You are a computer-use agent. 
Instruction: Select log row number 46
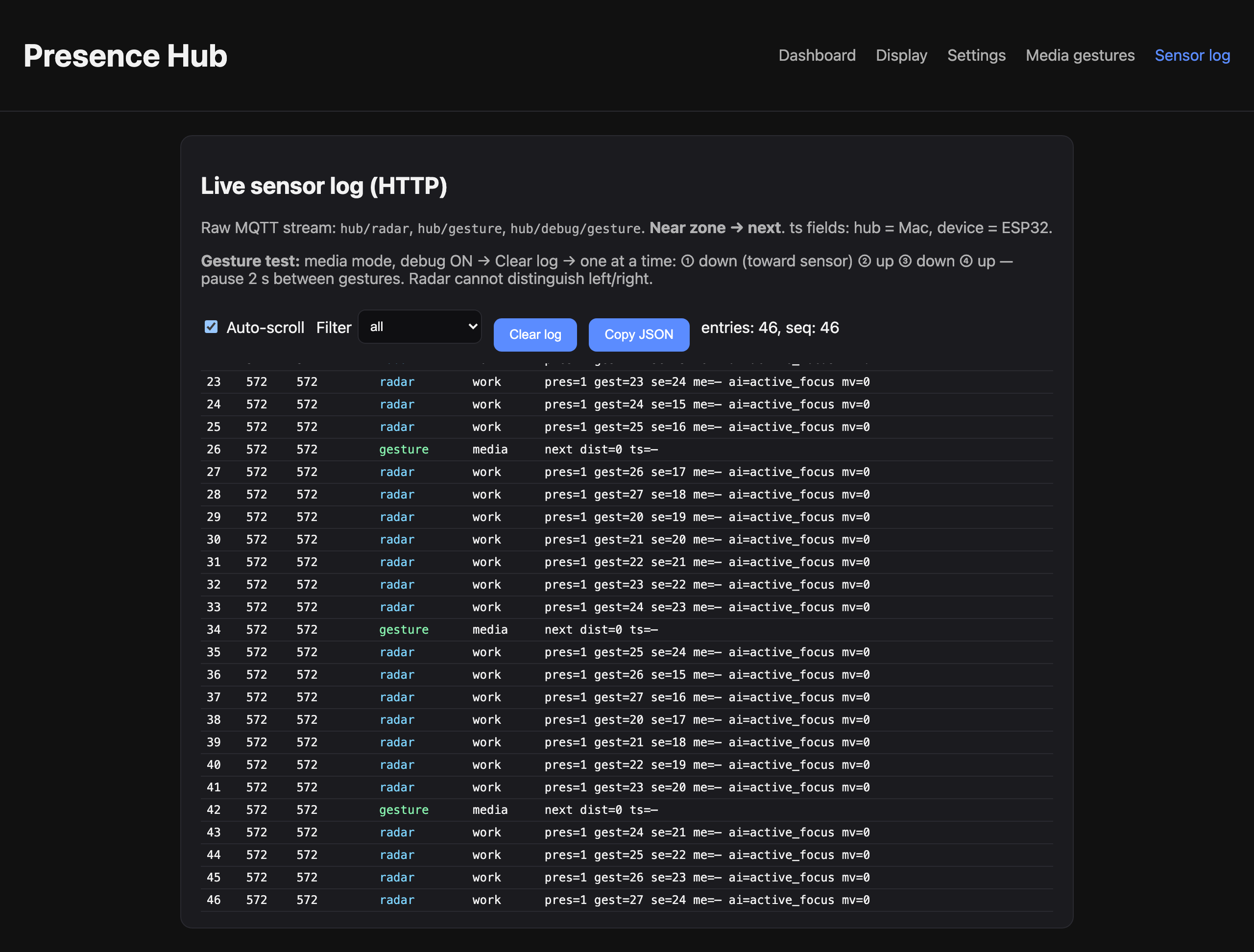click(627, 901)
